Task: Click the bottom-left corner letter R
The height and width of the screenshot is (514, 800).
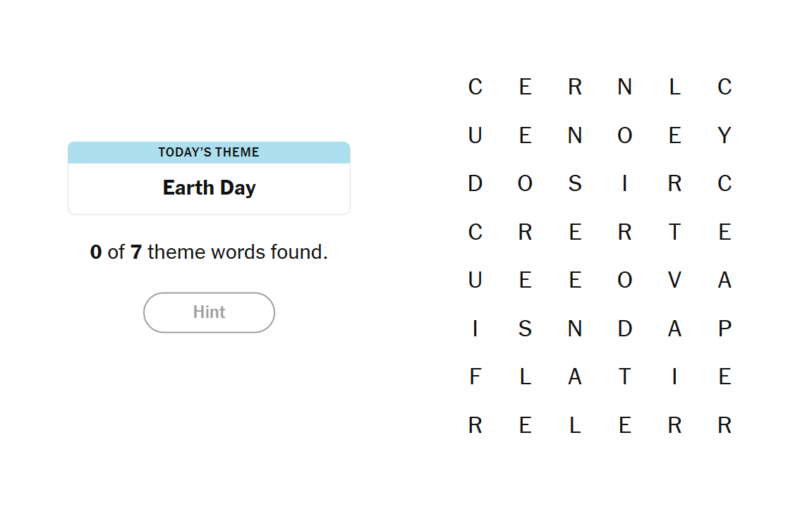Action: (475, 425)
